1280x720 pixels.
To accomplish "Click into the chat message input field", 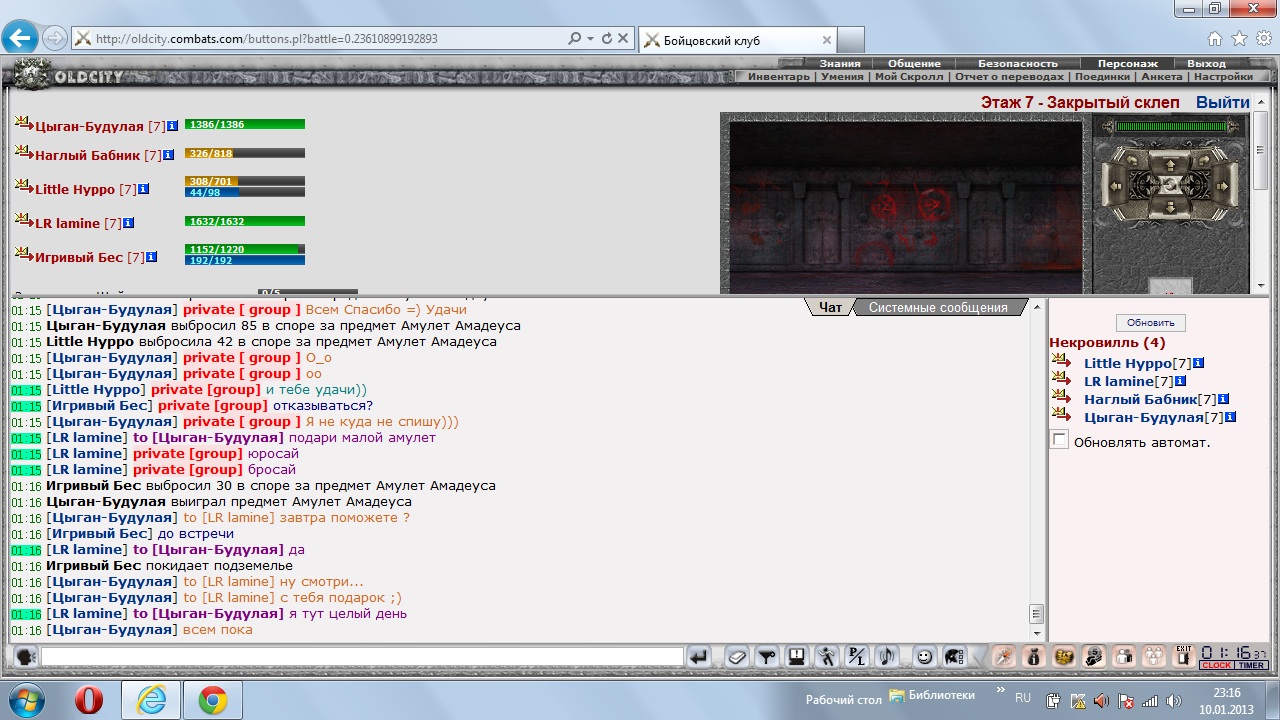I will click(x=362, y=657).
